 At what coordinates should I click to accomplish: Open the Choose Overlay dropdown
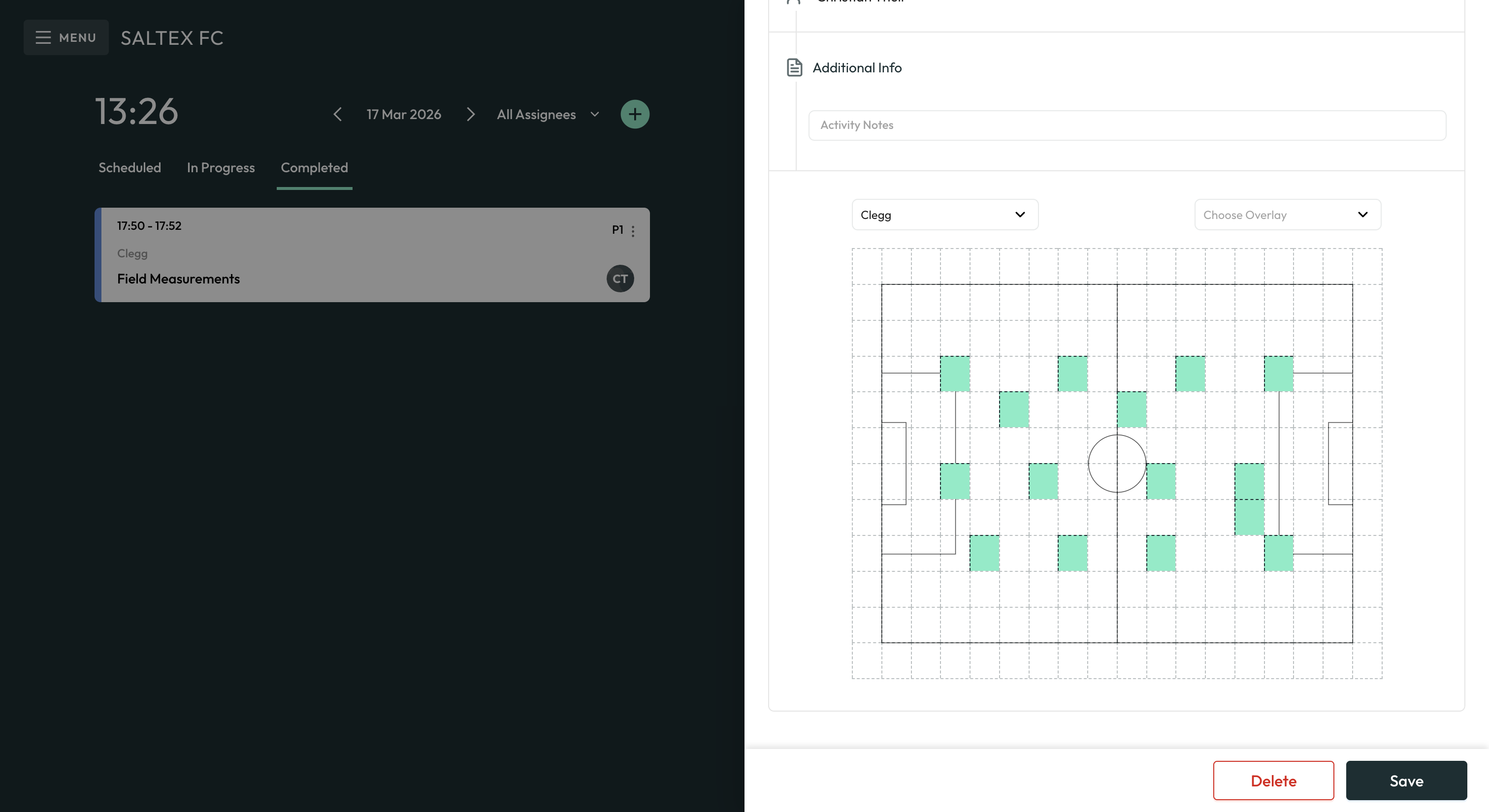tap(1287, 214)
